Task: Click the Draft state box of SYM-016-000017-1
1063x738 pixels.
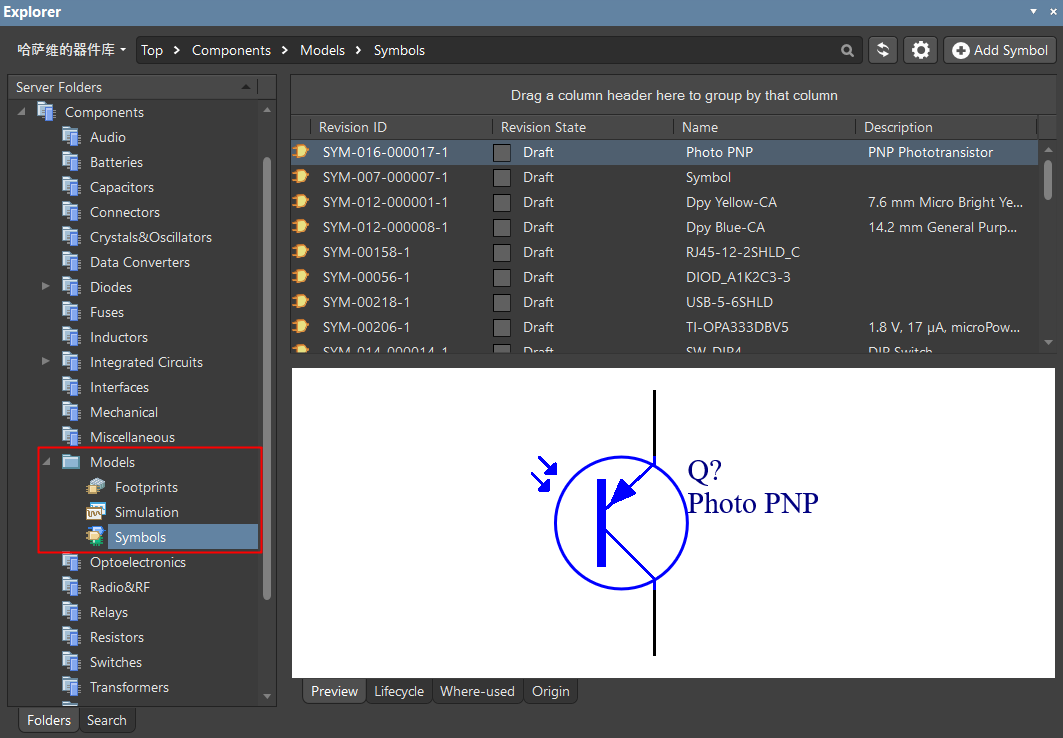Action: pos(502,152)
